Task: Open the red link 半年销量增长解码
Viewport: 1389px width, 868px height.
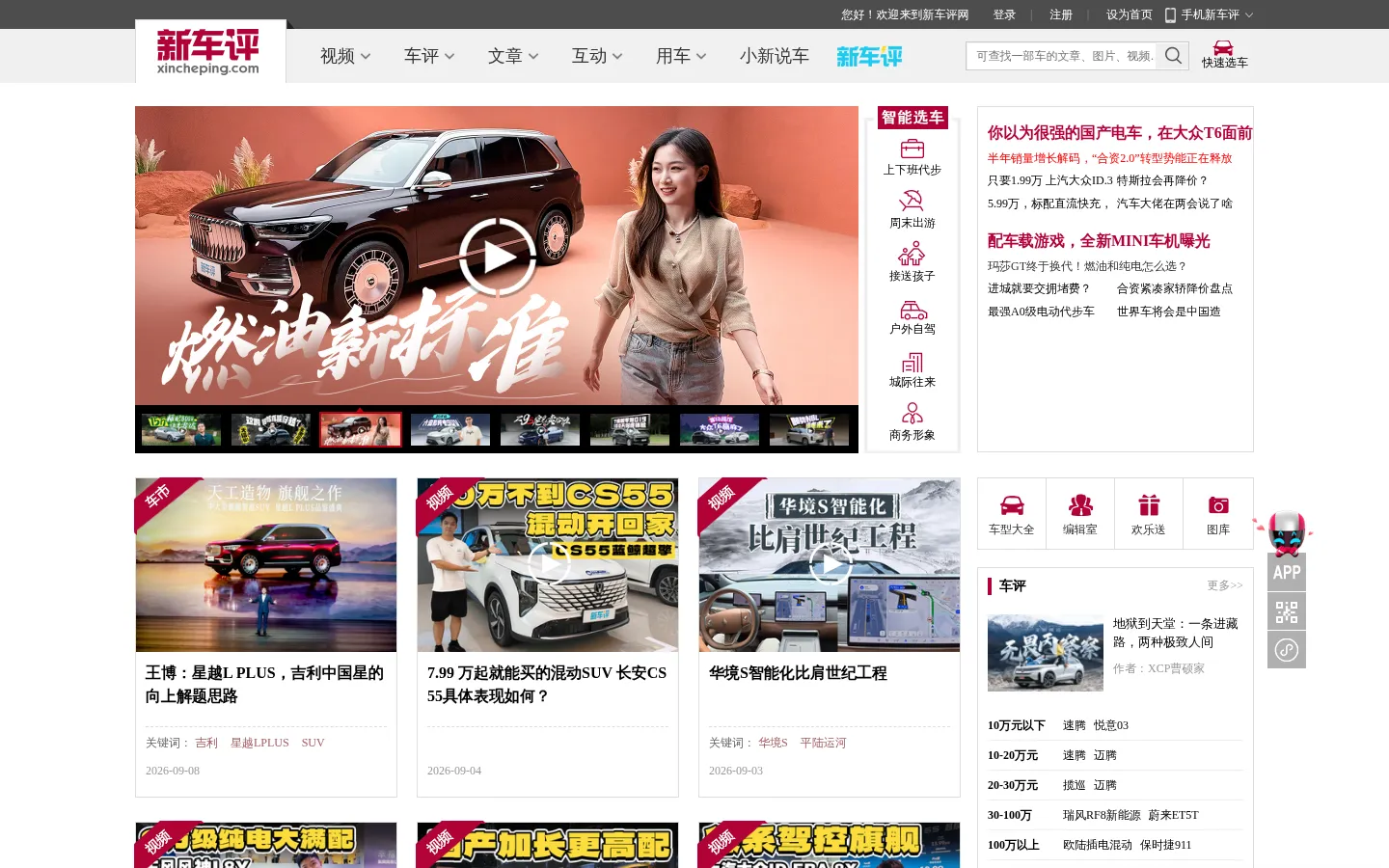Action: 1109,158
